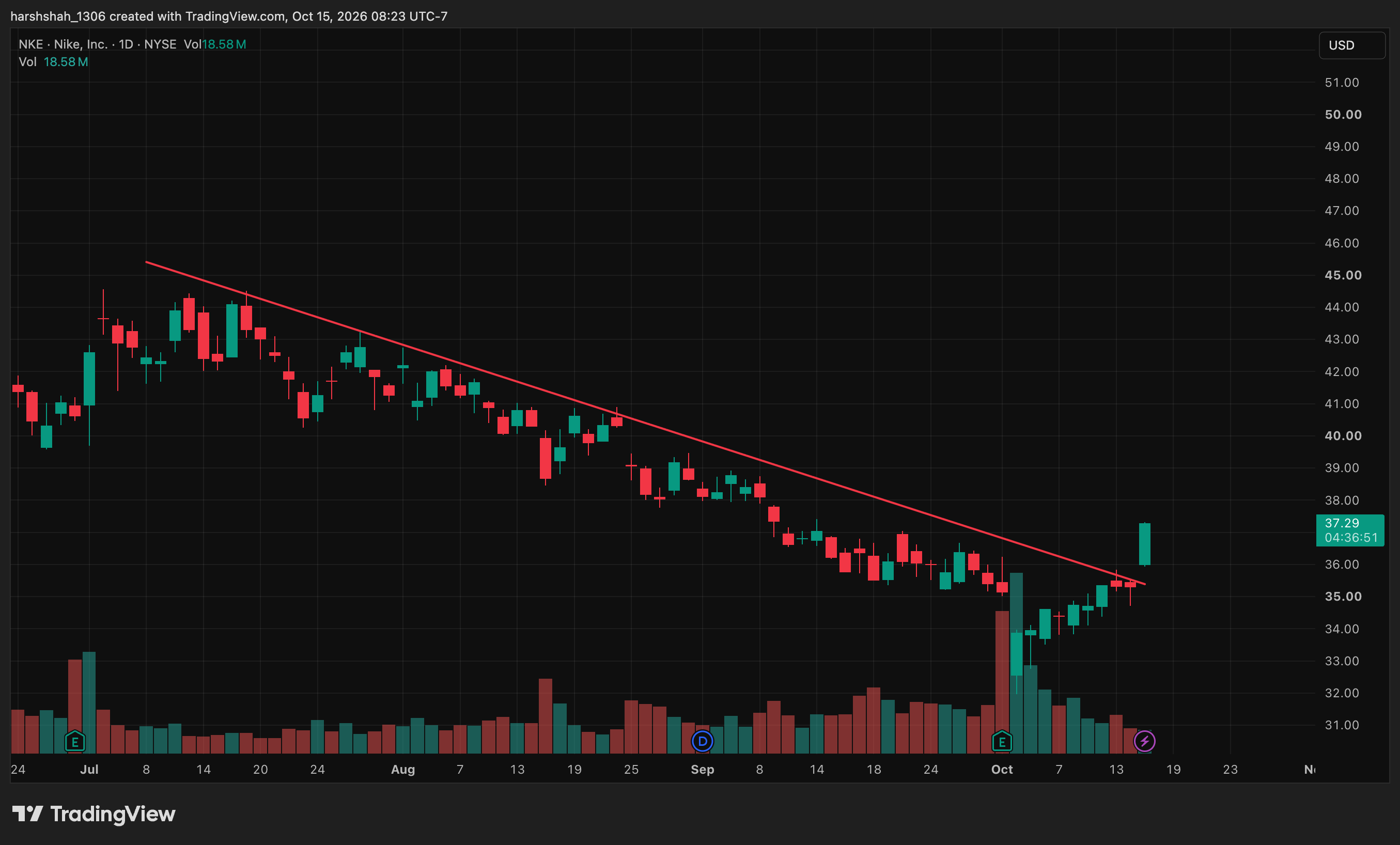The width and height of the screenshot is (1400, 845).
Task: Click the latest green breakout candle
Action: (x=1144, y=544)
